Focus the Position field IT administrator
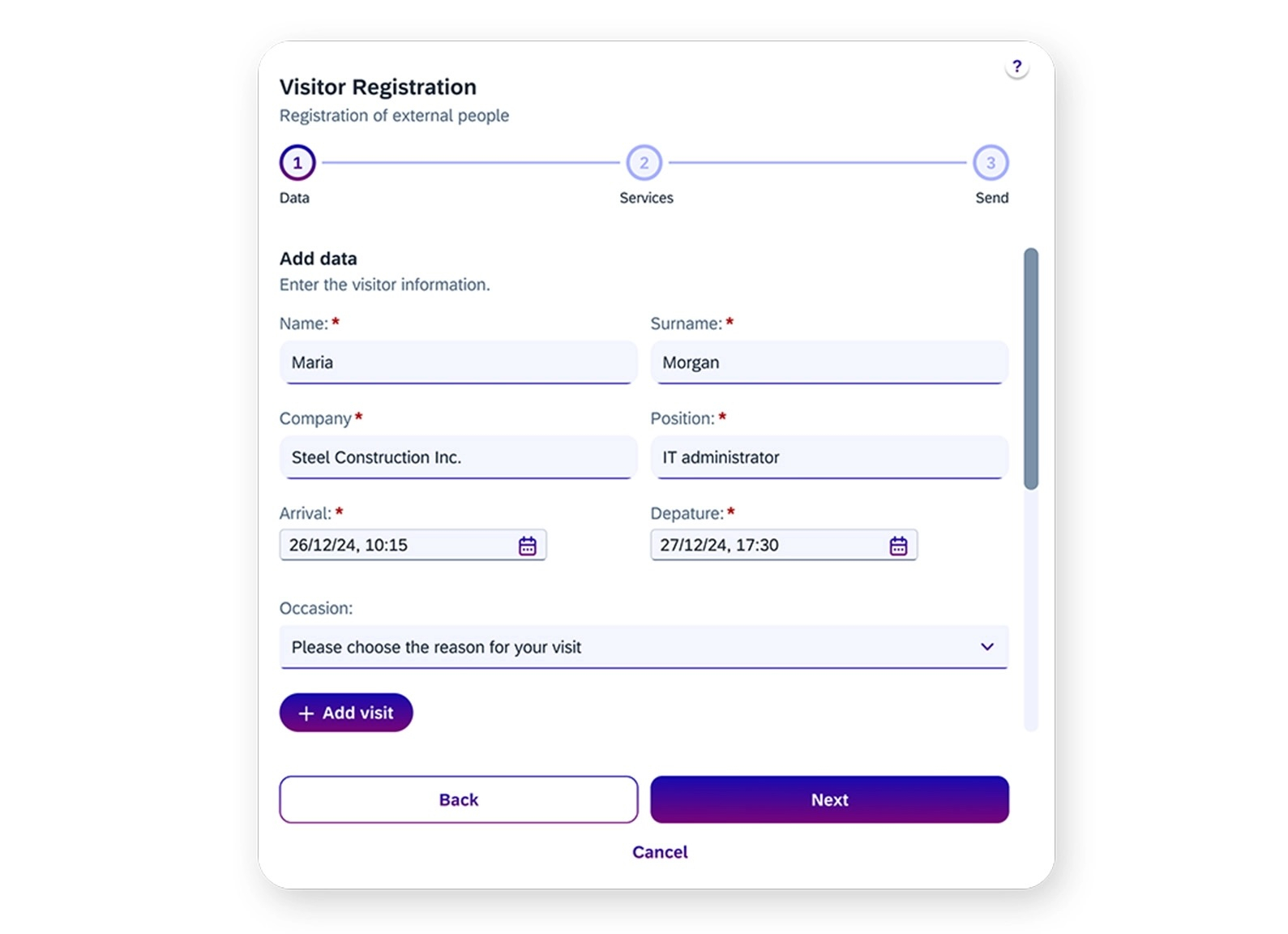 (828, 457)
